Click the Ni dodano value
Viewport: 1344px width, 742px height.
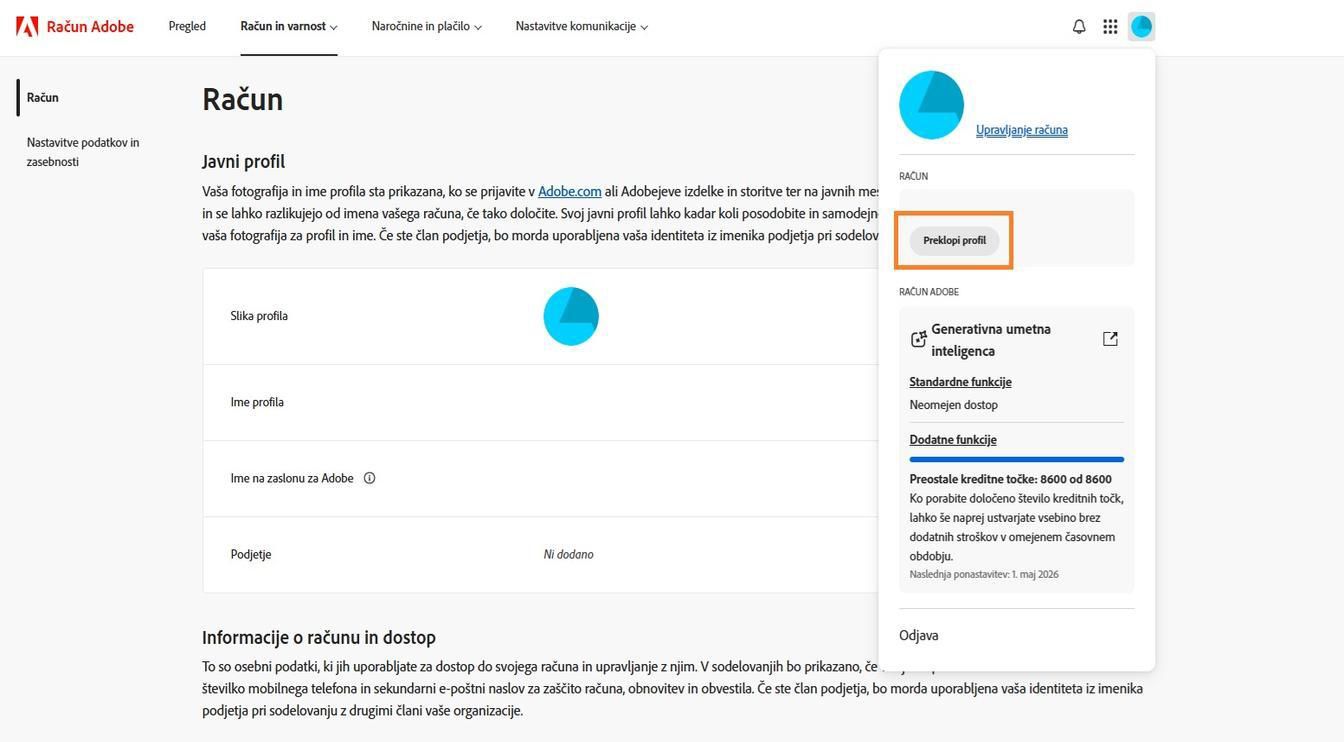pos(569,554)
